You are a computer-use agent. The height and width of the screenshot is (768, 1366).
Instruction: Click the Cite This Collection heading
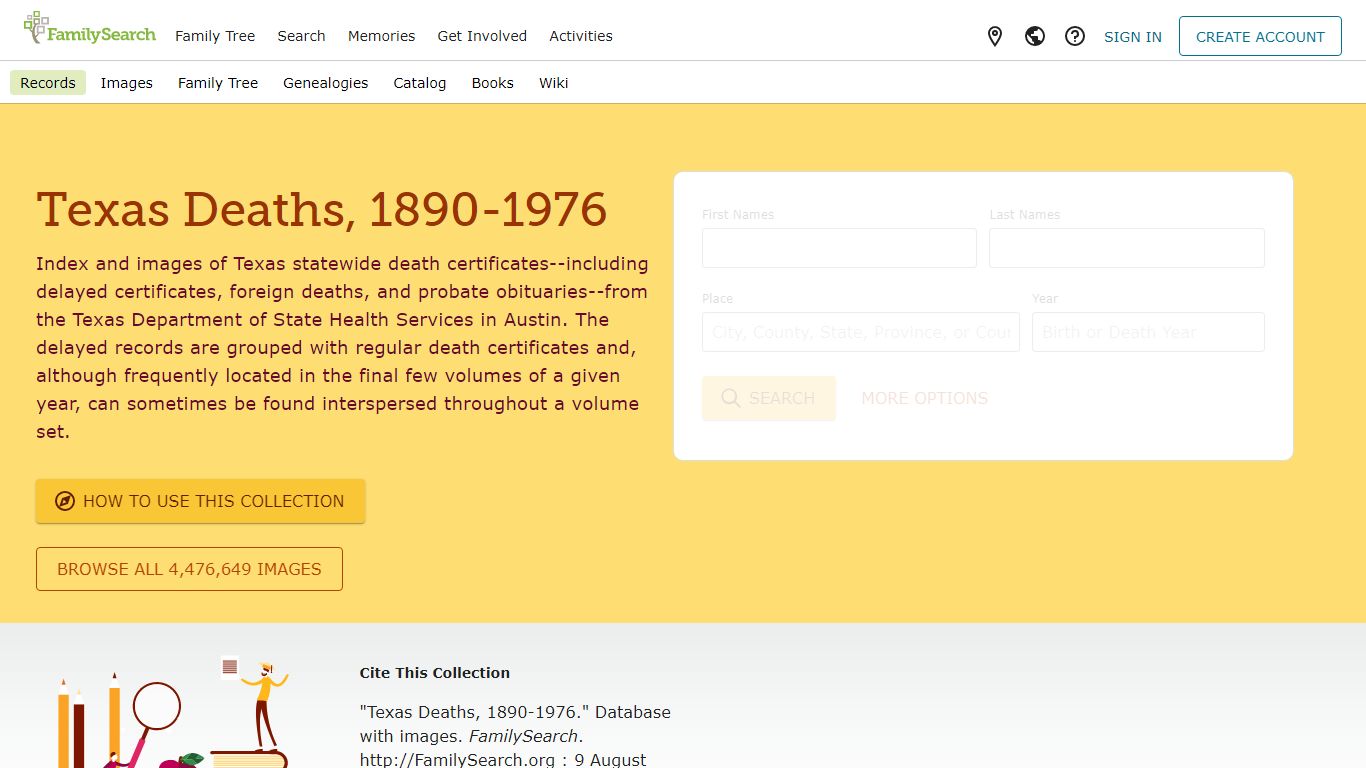pyautogui.click(x=435, y=673)
